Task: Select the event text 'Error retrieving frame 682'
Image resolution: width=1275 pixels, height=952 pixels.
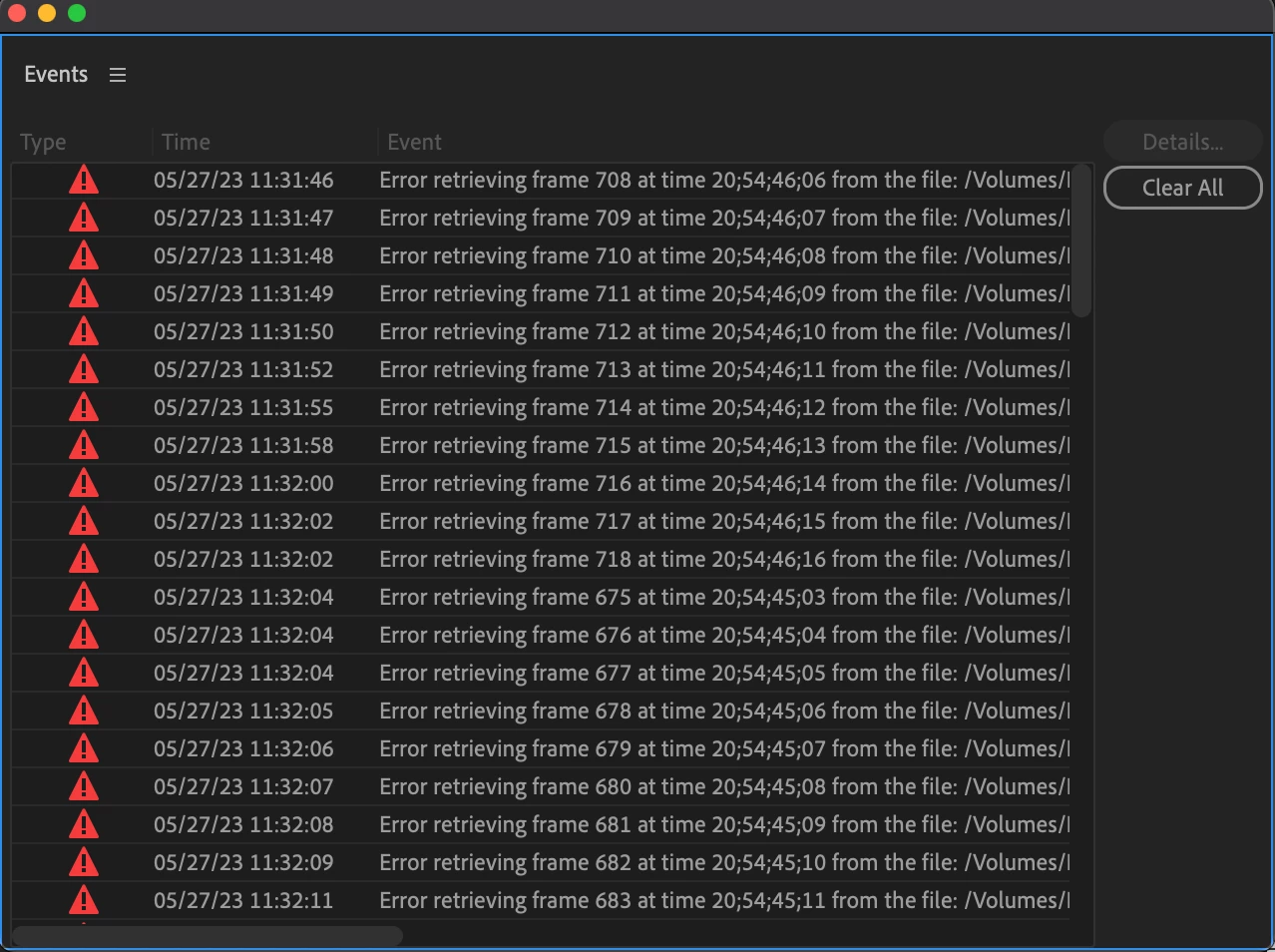Action: click(506, 863)
